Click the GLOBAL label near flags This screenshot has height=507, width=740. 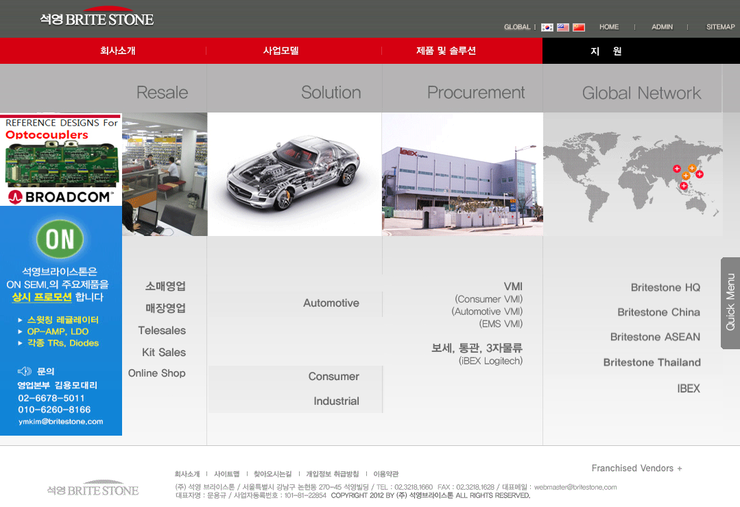517,27
